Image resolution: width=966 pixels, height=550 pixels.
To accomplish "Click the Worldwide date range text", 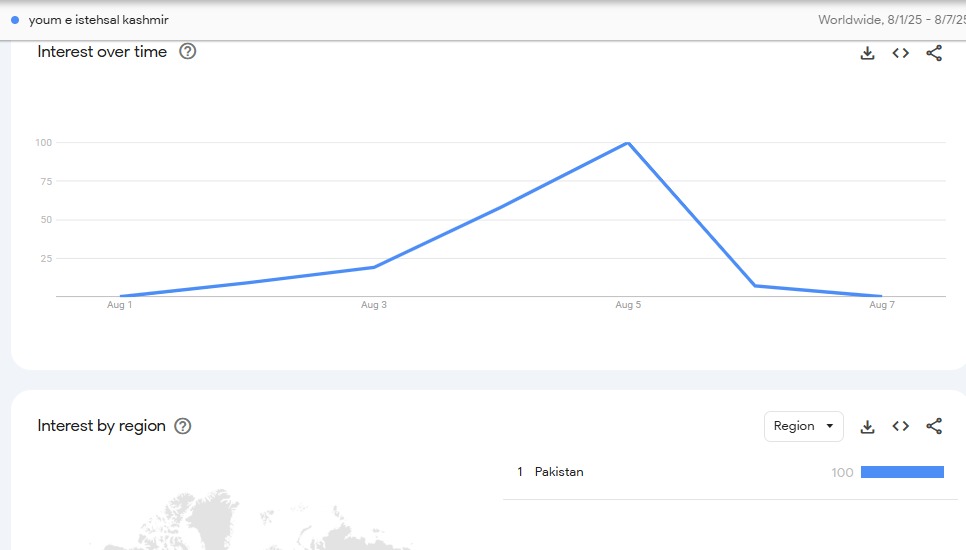I will (890, 20).
